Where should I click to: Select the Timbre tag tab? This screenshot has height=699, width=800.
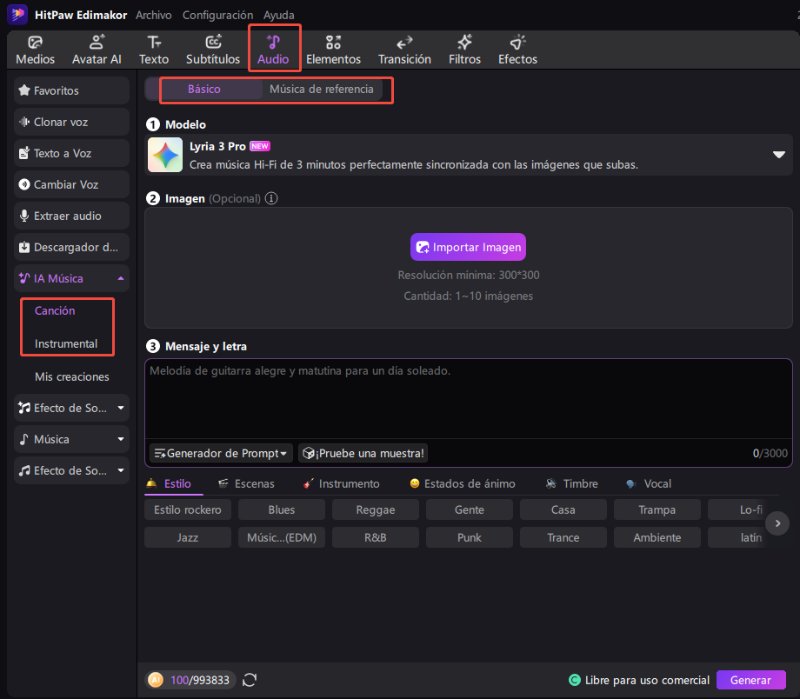tap(572, 484)
